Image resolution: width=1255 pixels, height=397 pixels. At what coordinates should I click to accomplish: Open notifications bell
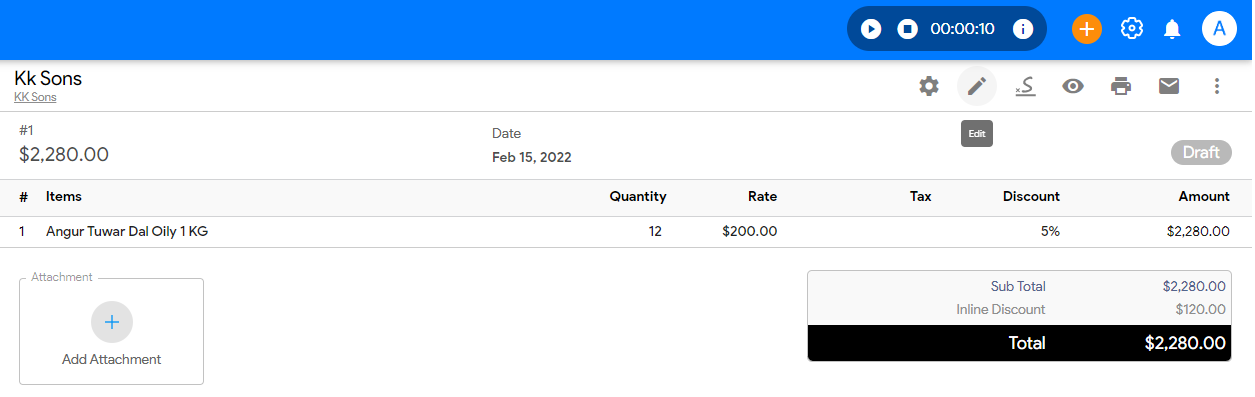point(1172,29)
